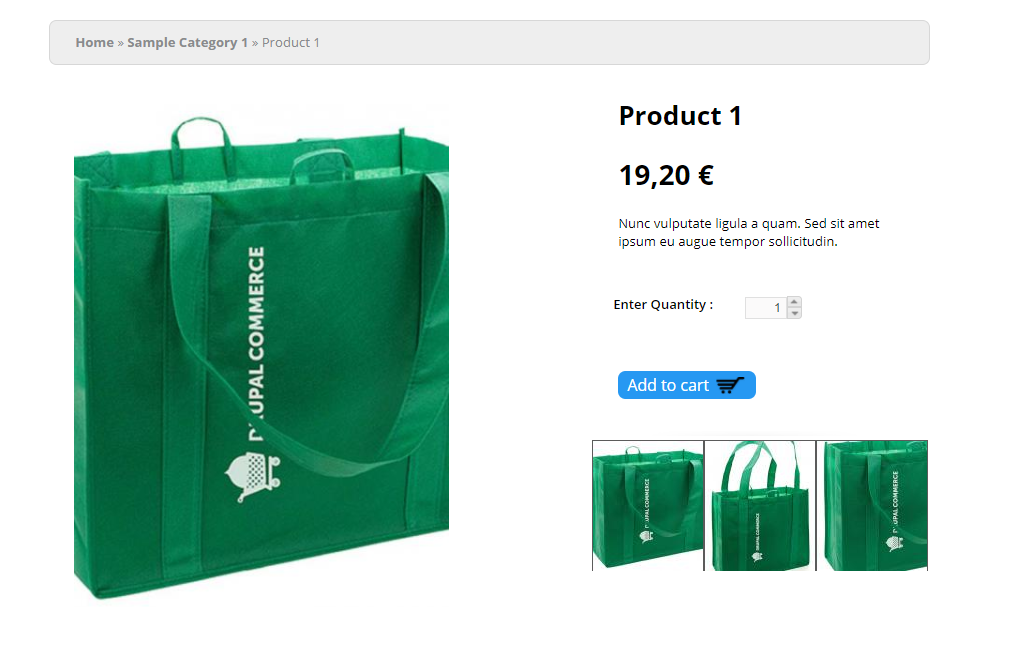Click the Product 1 breadcrumb text
This screenshot has height=649, width=1016.
tap(290, 43)
